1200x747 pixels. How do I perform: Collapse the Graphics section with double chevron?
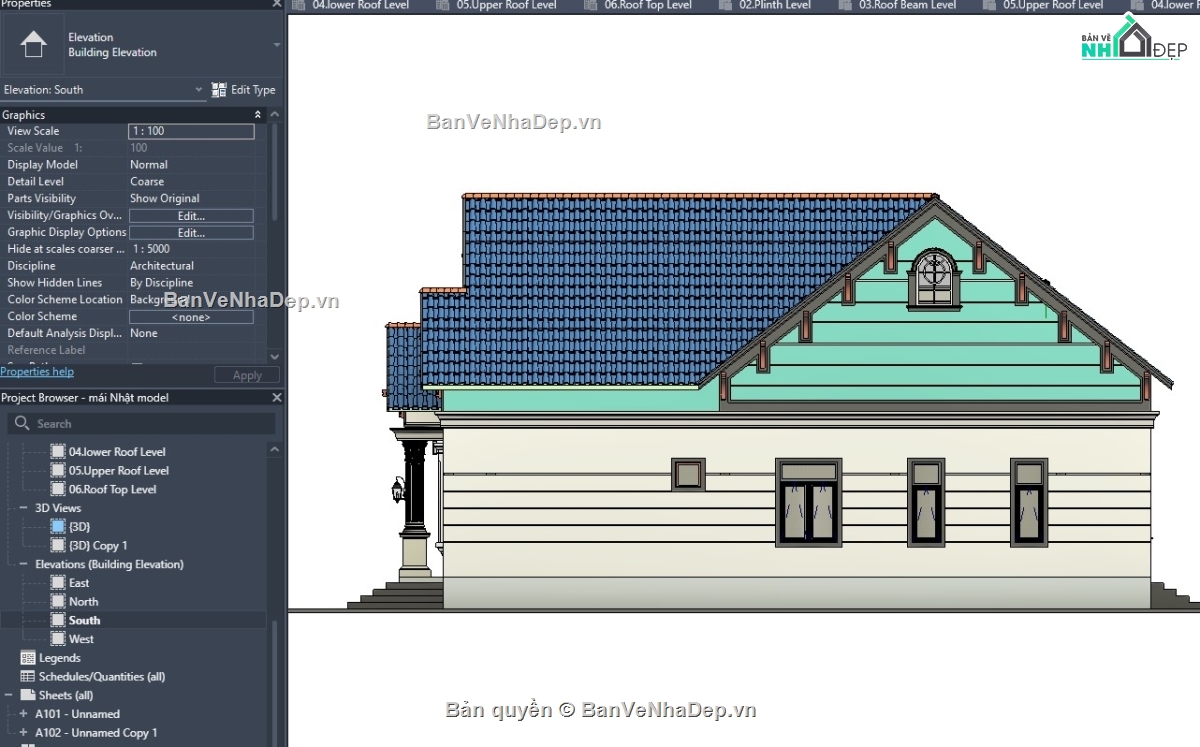tap(258, 115)
